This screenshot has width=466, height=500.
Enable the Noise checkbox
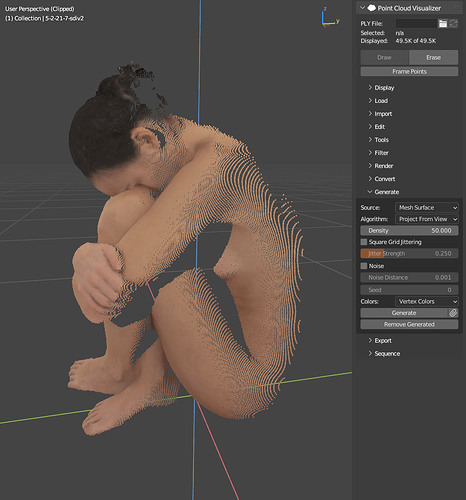tap(364, 266)
